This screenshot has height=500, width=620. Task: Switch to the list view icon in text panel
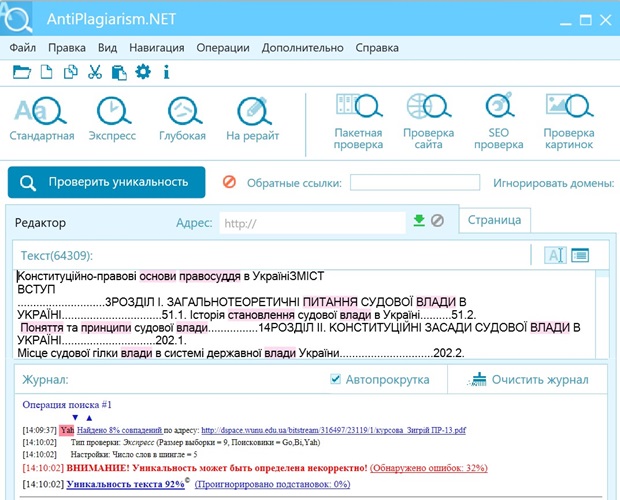pyautogui.click(x=580, y=255)
